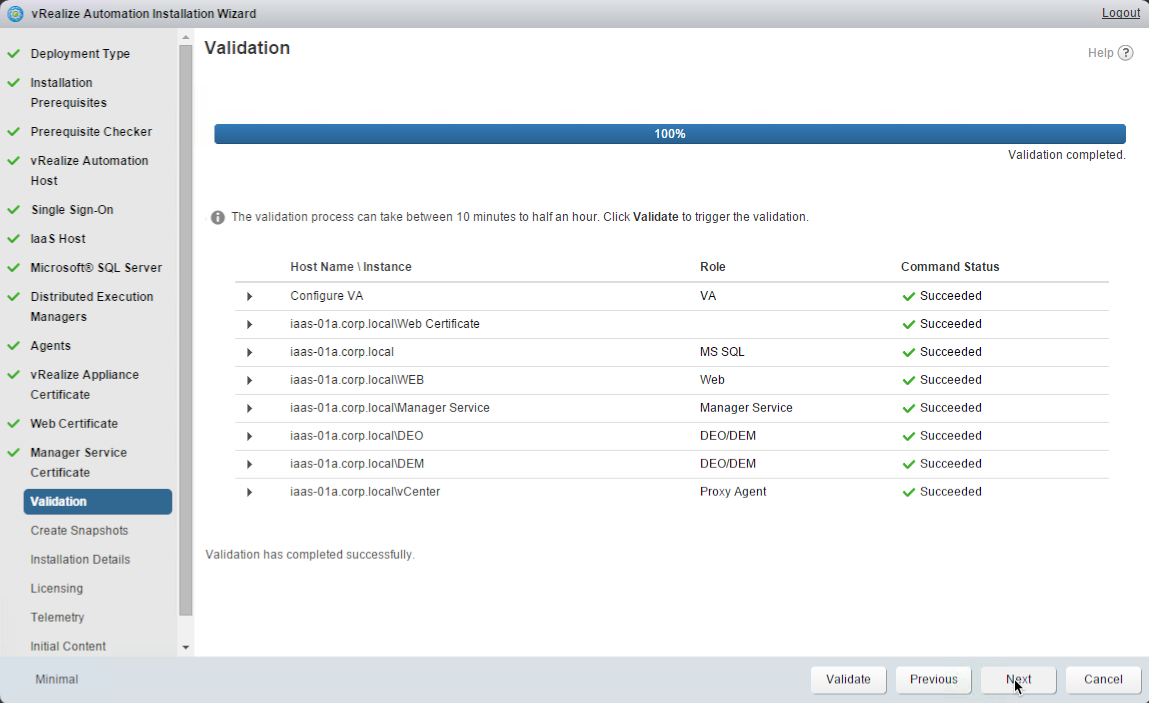
Task: Click checkmark beside Agents step
Action: tap(13, 346)
